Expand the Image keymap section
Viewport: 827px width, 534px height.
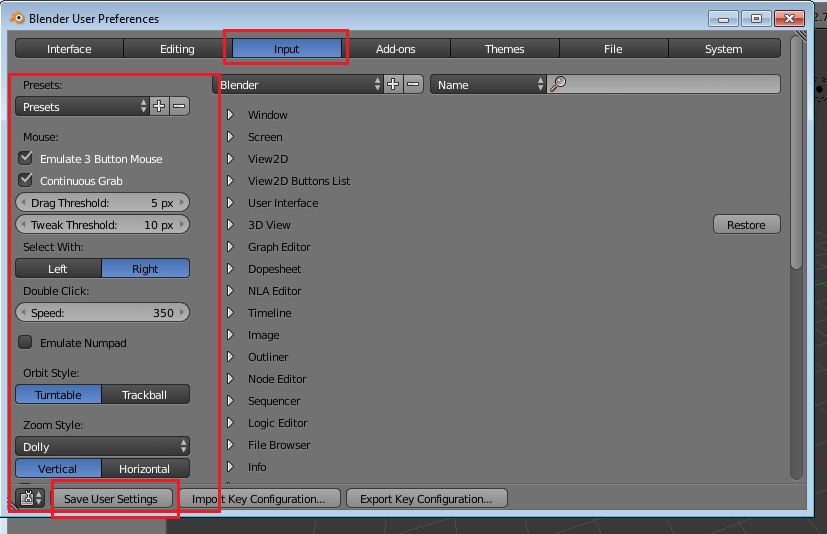pyautogui.click(x=230, y=335)
